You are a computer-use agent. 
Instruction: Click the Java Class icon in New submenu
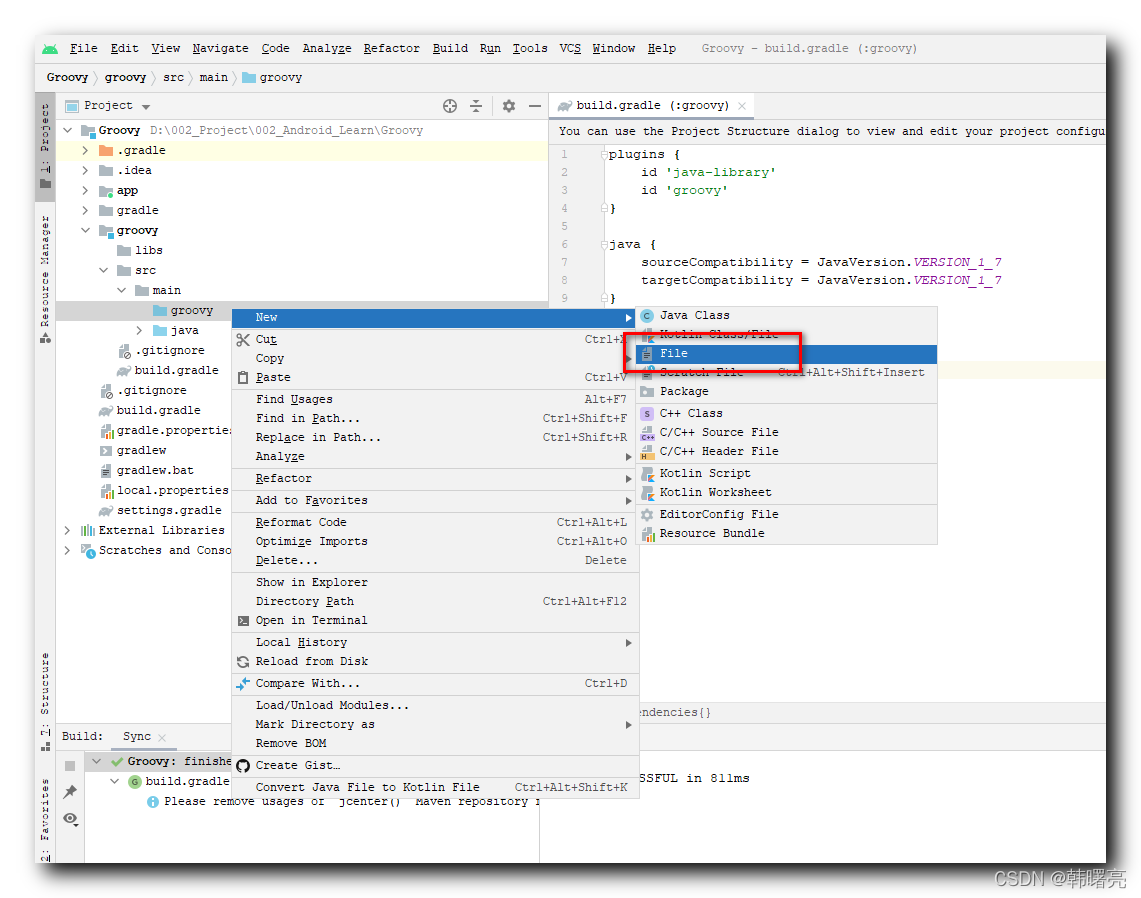pyautogui.click(x=647, y=316)
